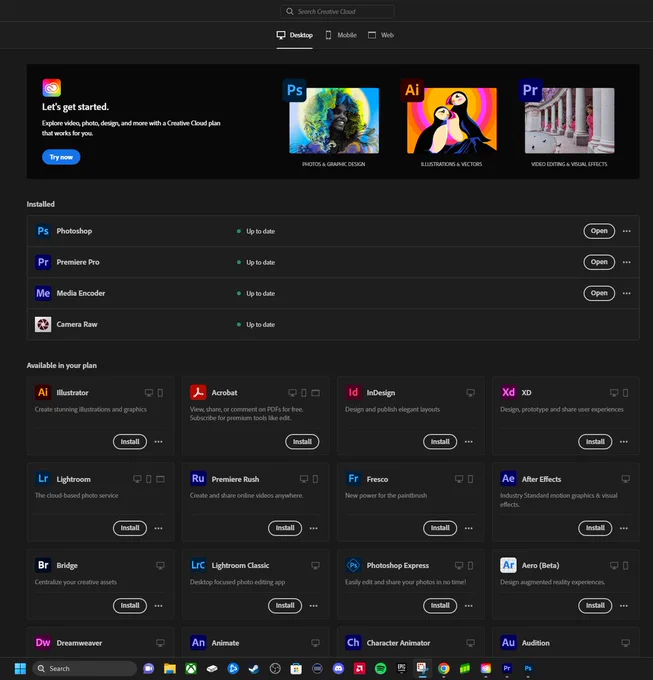Viewport: 653px width, 680px height.
Task: Click the Photoshop icon in Installed list
Action: click(43, 231)
